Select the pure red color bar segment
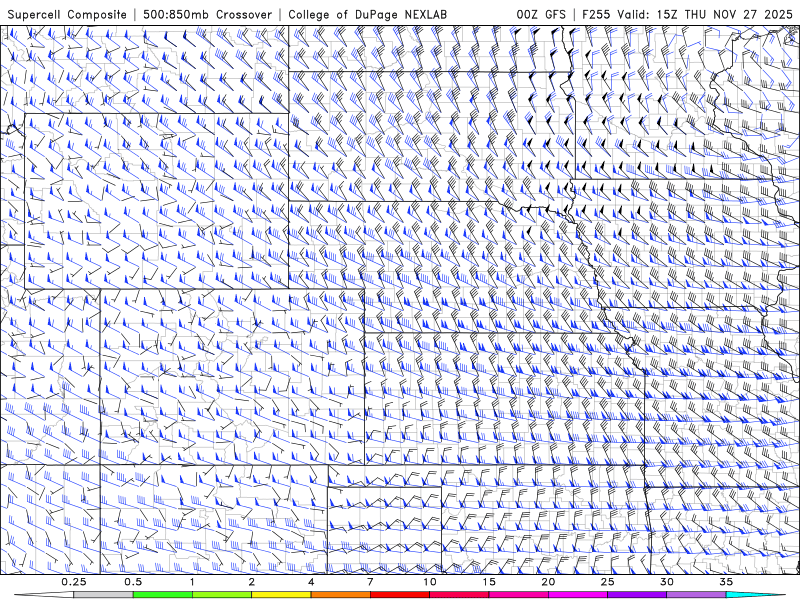 tap(399, 595)
